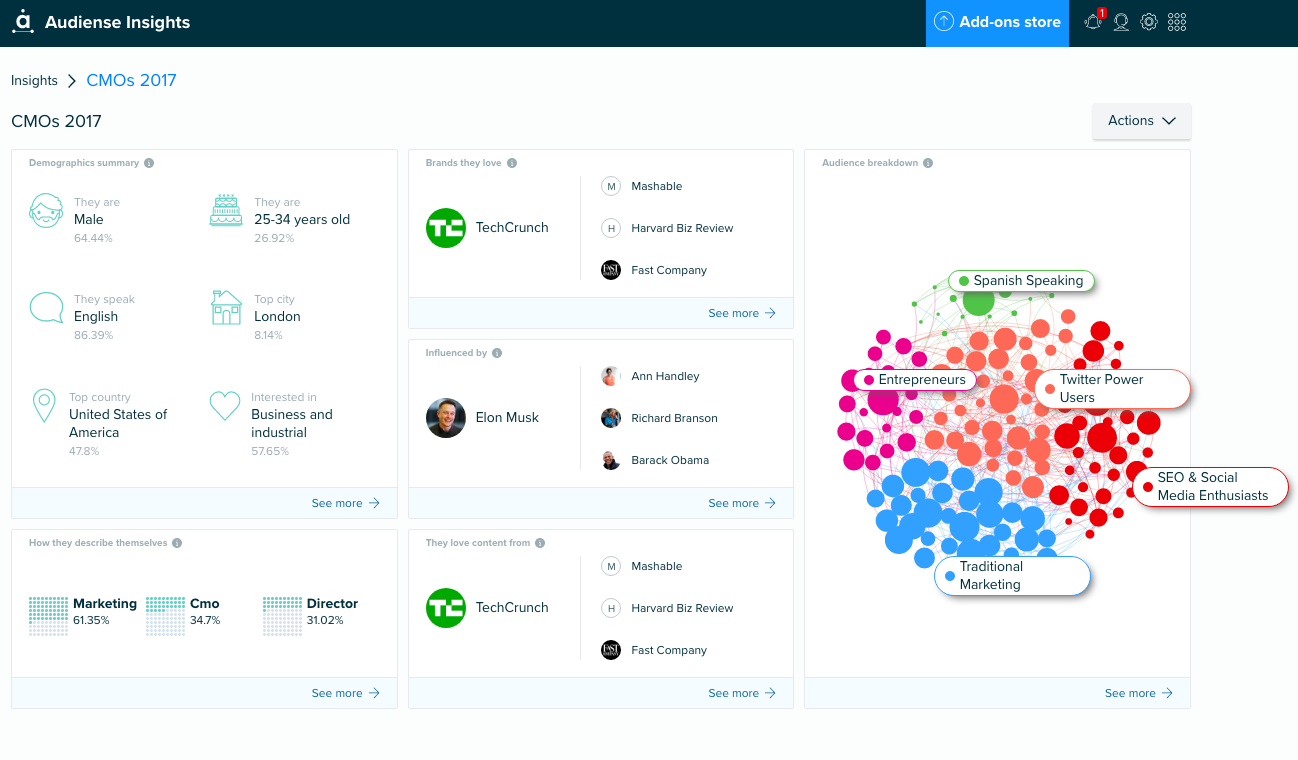Click the Influenced by info icon
This screenshot has width=1298, height=760.
click(497, 353)
